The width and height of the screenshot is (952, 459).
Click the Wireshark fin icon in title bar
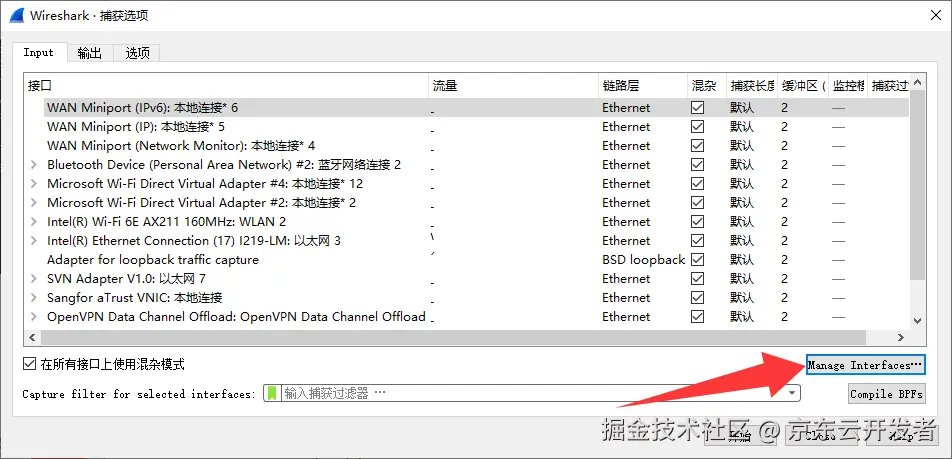click(15, 15)
